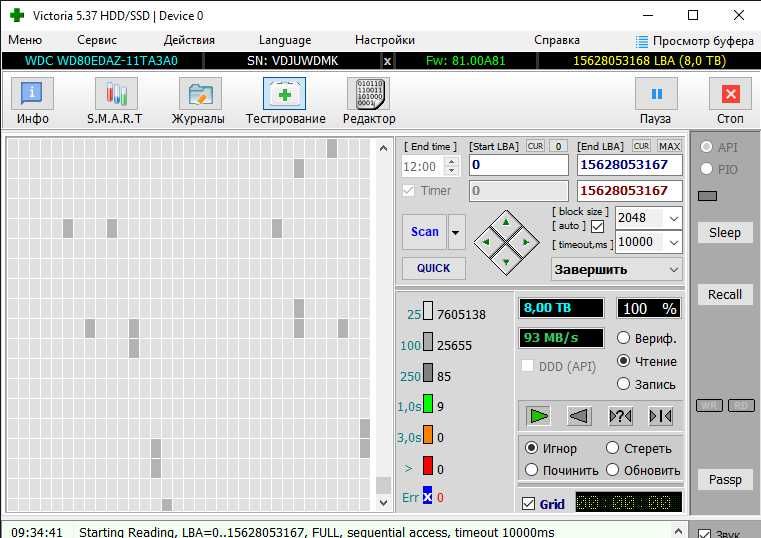Toggle the Grid checkbox
Screen dimensions: 761x538
pyautogui.click(x=528, y=504)
